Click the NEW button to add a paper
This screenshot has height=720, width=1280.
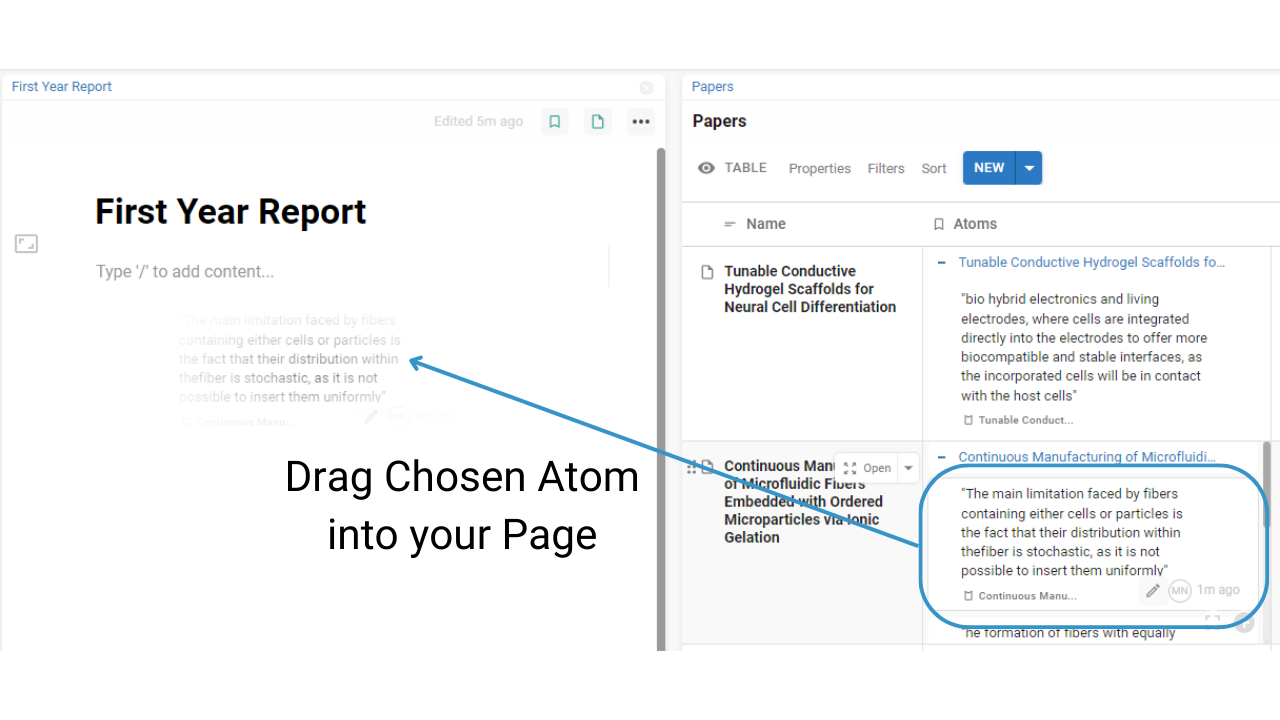click(988, 167)
